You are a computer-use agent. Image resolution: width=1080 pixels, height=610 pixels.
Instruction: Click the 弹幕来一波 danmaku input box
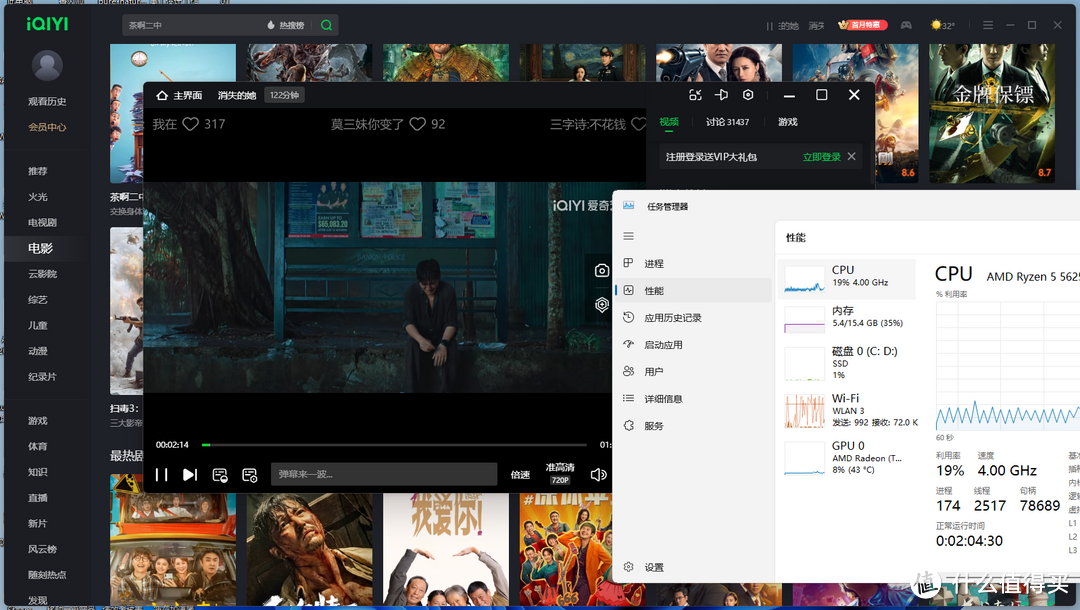point(384,474)
